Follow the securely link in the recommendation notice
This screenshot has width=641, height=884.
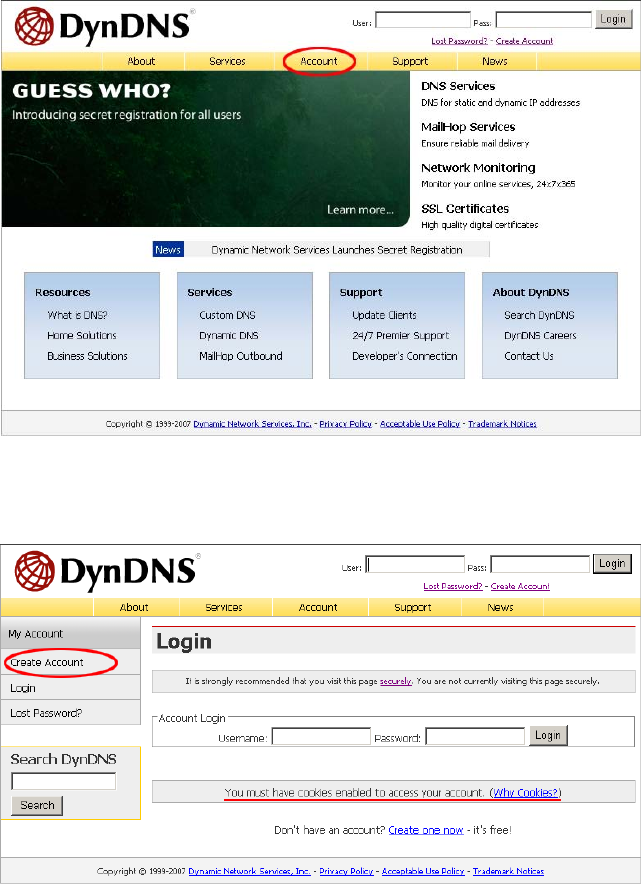coord(396,681)
